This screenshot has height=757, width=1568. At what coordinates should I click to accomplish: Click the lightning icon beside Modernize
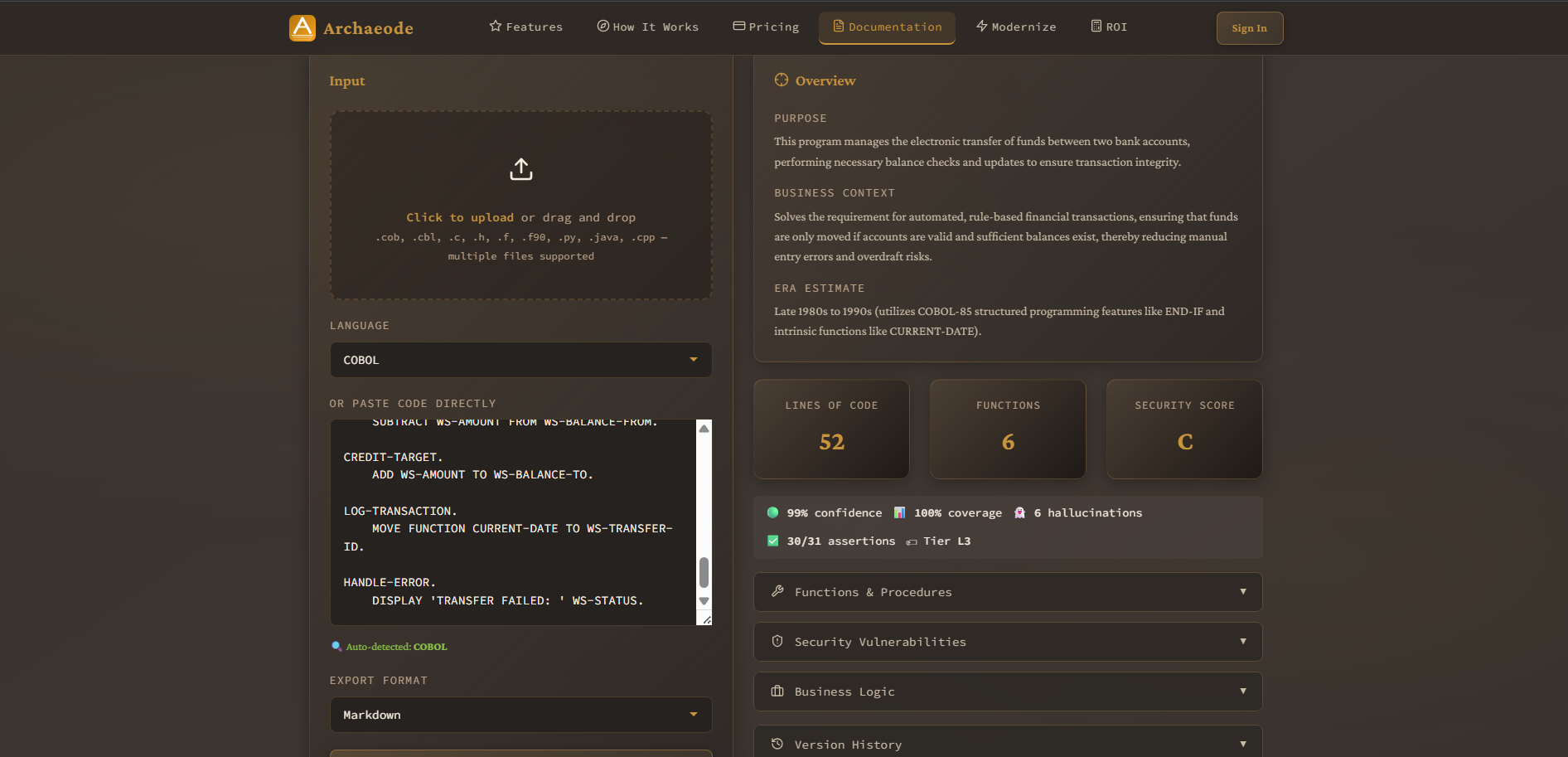click(982, 27)
